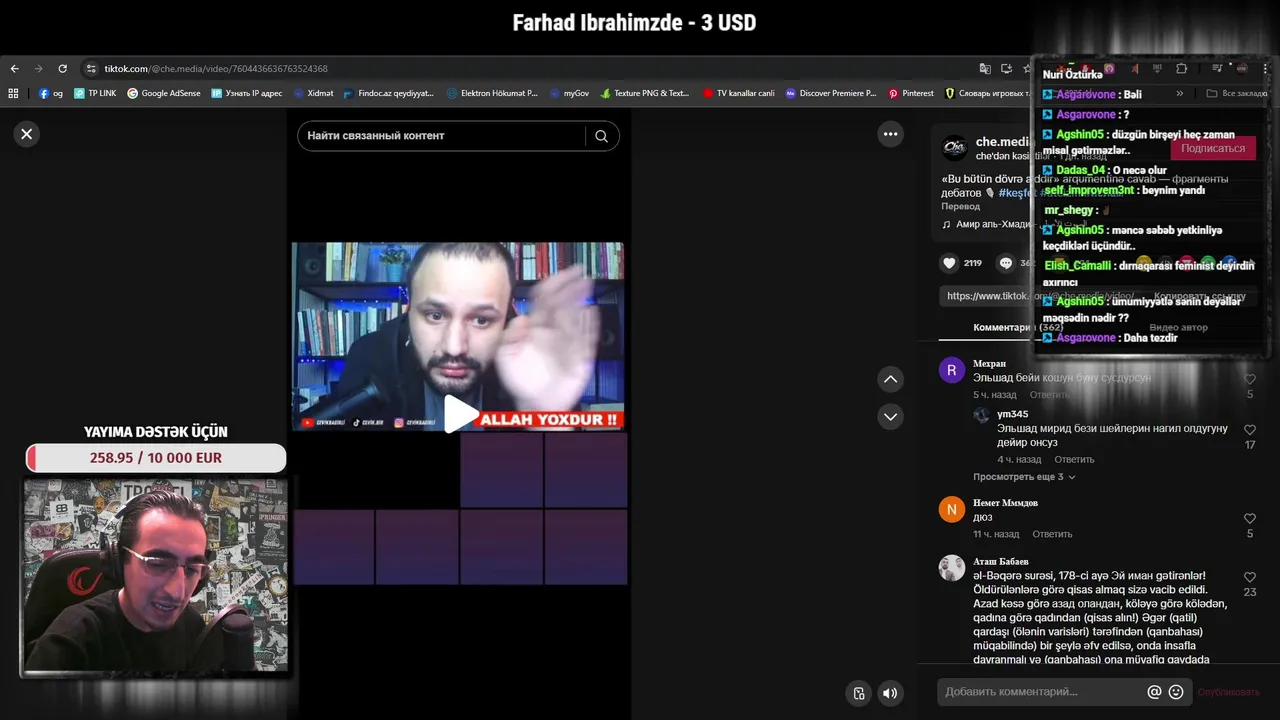This screenshot has width=1280, height=720.
Task: Click the Google Translate icon in address bar
Action: pyautogui.click(x=985, y=69)
